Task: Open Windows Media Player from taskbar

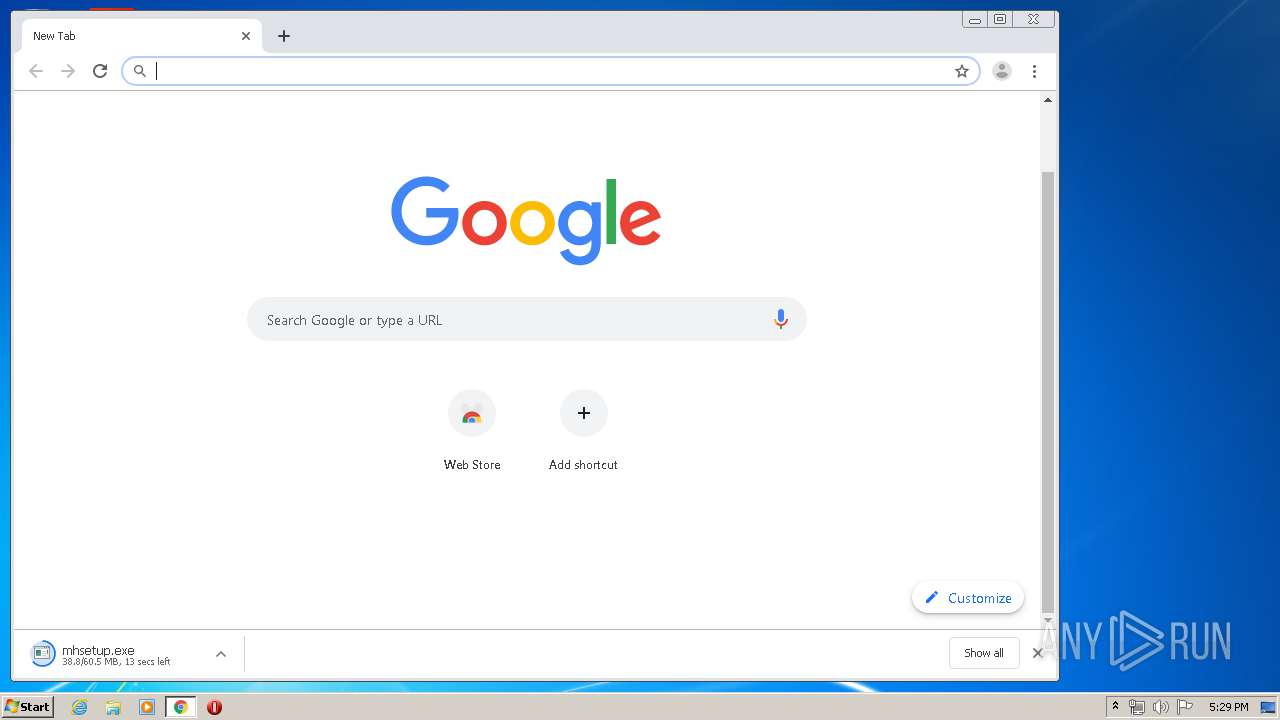Action: pyautogui.click(x=147, y=707)
